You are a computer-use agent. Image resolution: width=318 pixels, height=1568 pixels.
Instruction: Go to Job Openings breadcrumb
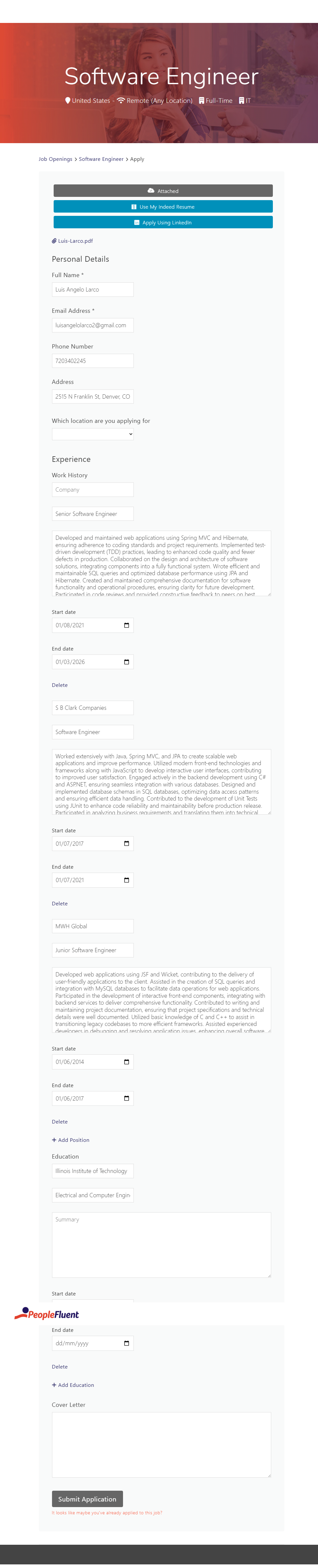click(x=55, y=160)
